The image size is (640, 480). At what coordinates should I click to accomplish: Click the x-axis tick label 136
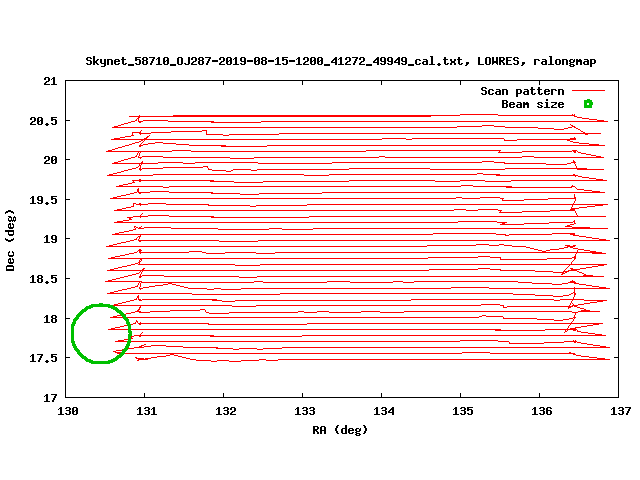(x=542, y=411)
